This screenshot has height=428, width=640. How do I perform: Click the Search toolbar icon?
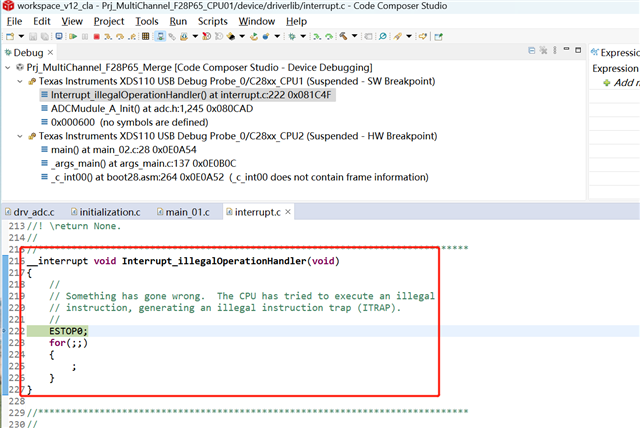tap(382, 36)
